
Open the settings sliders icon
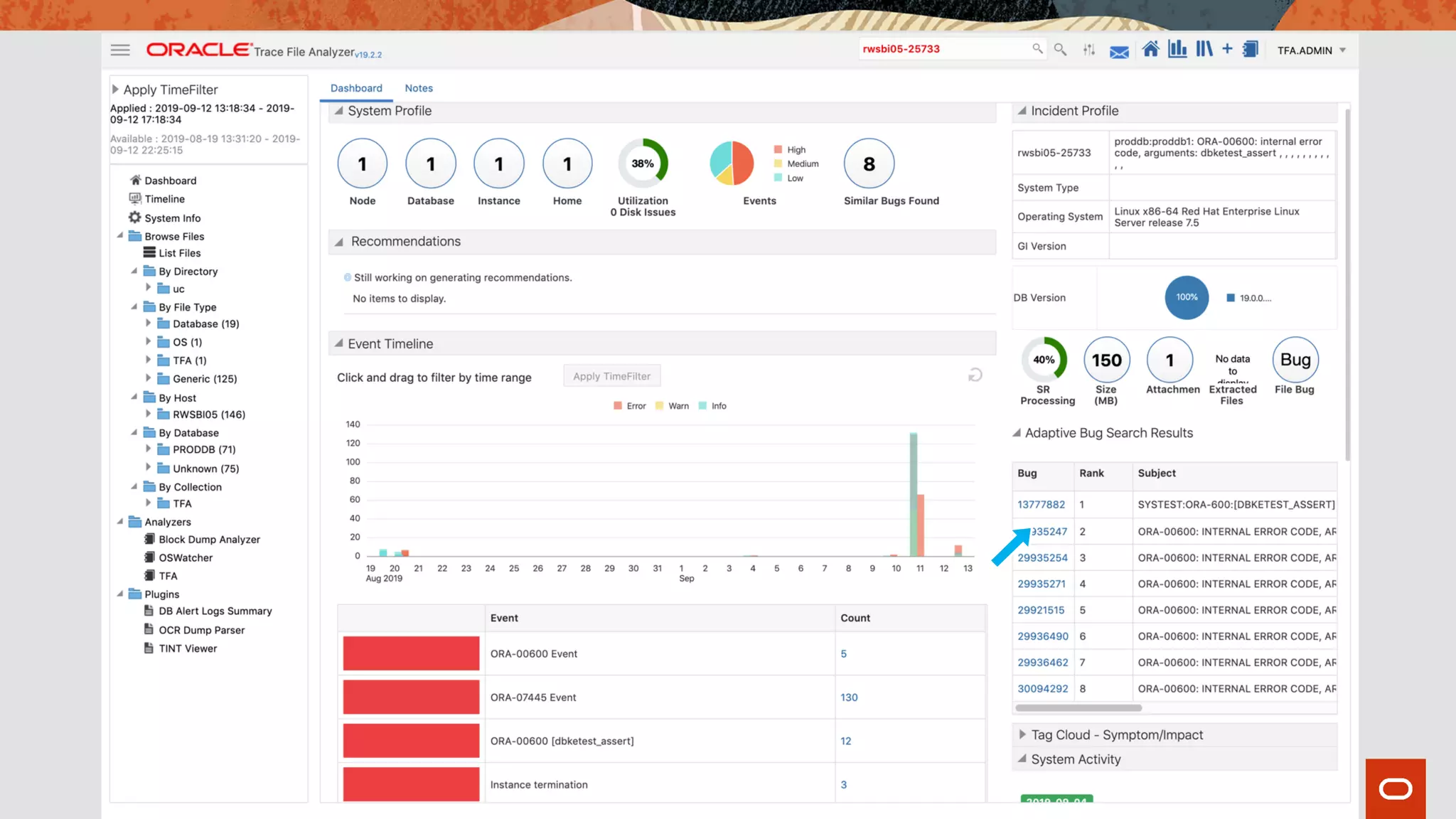point(1088,50)
